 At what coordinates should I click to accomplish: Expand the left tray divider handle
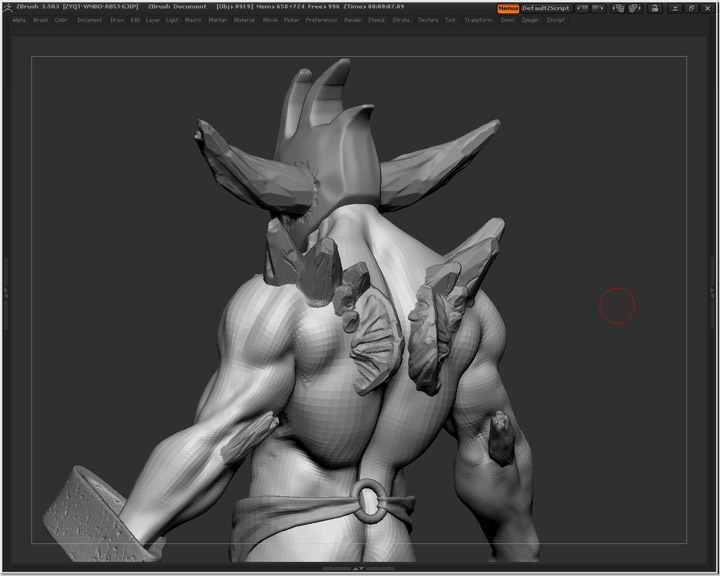[x=6, y=292]
